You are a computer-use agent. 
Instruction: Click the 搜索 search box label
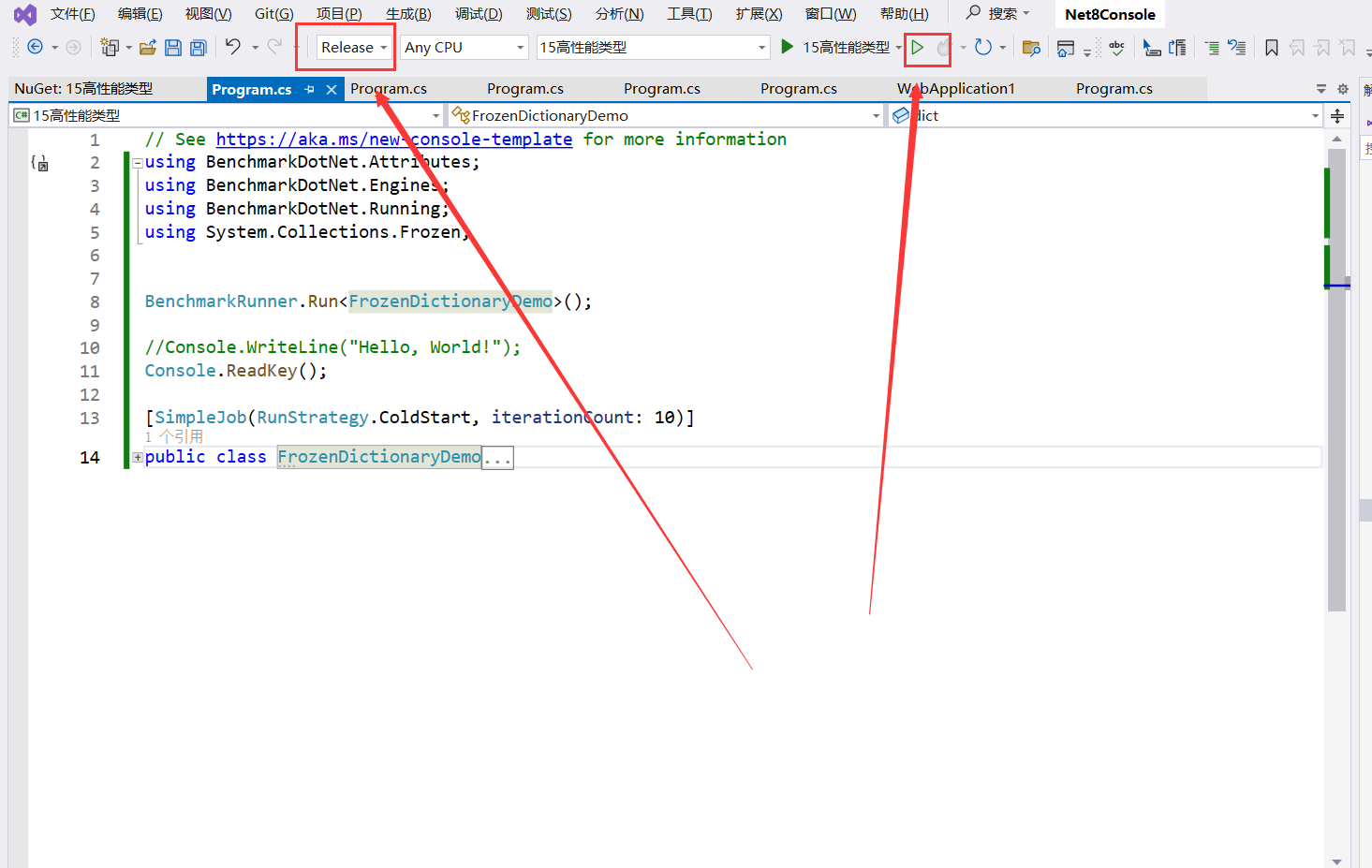(1002, 14)
